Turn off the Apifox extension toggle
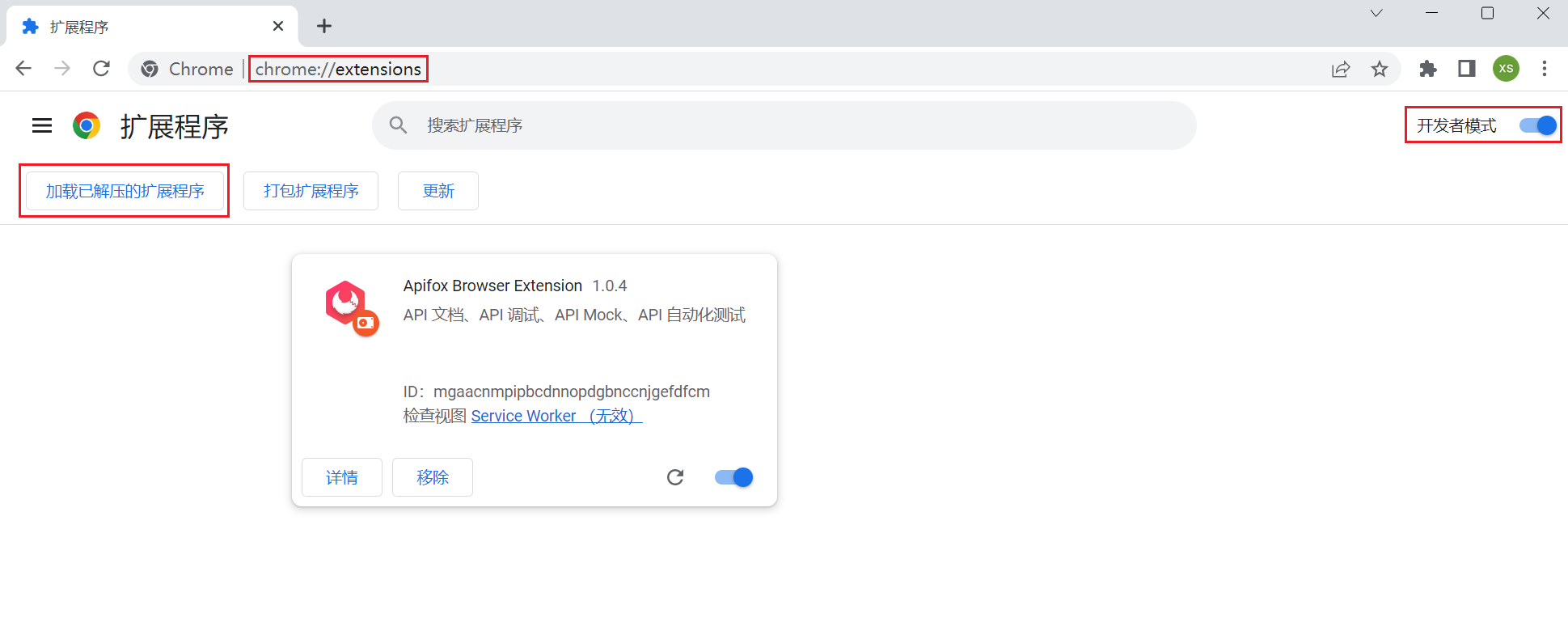Image resolution: width=1568 pixels, height=618 pixels. point(733,477)
